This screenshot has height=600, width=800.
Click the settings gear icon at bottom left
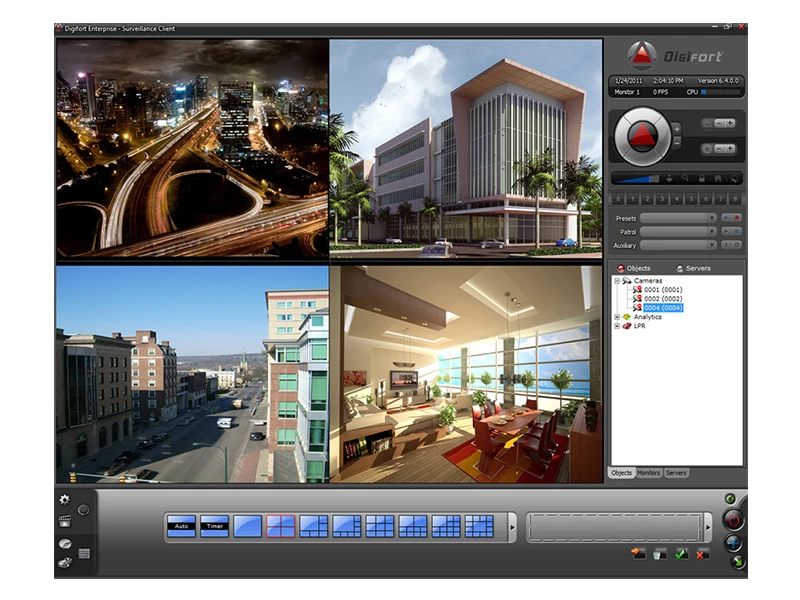[65, 499]
